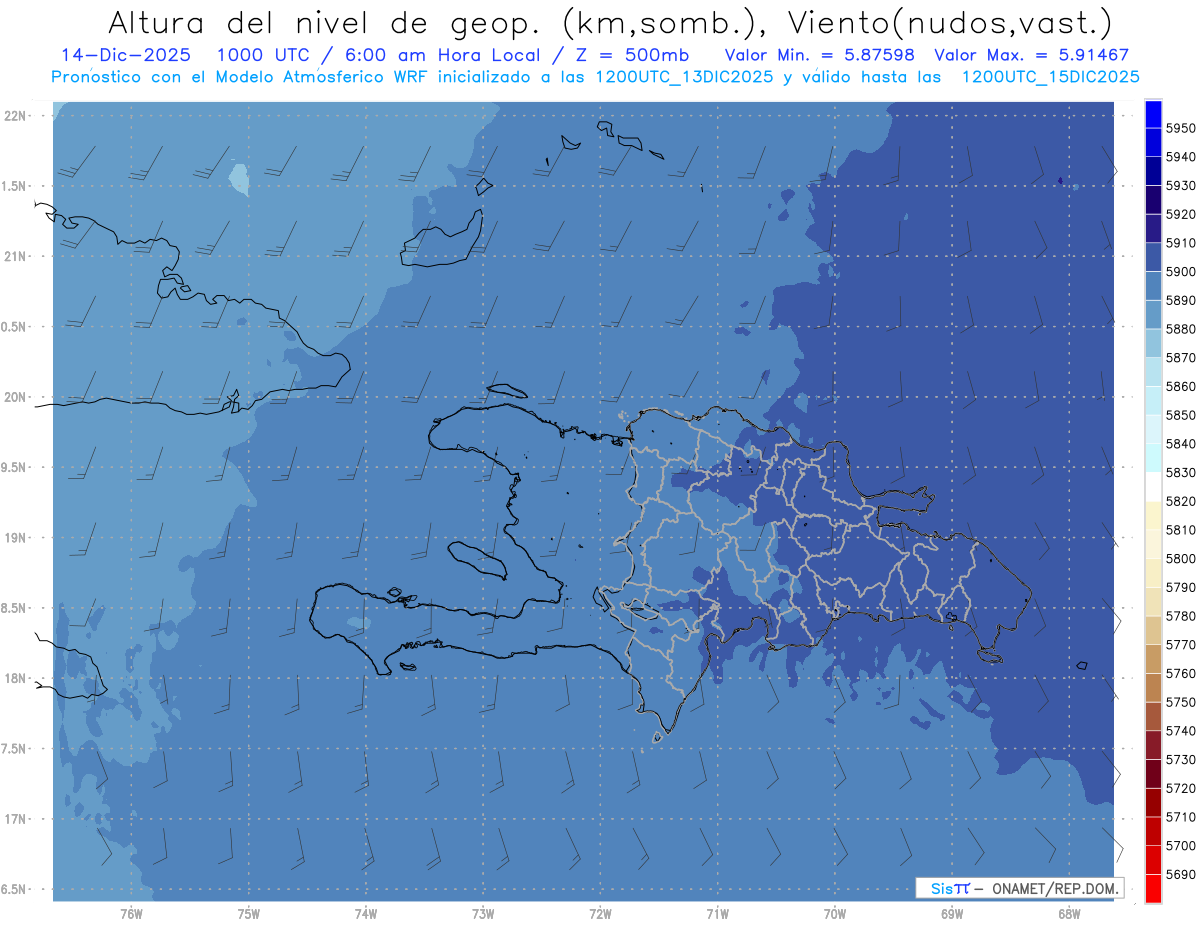Click the color swatch between 5750 and 5760
Image resolution: width=1200 pixels, height=927 pixels.
1153,688
